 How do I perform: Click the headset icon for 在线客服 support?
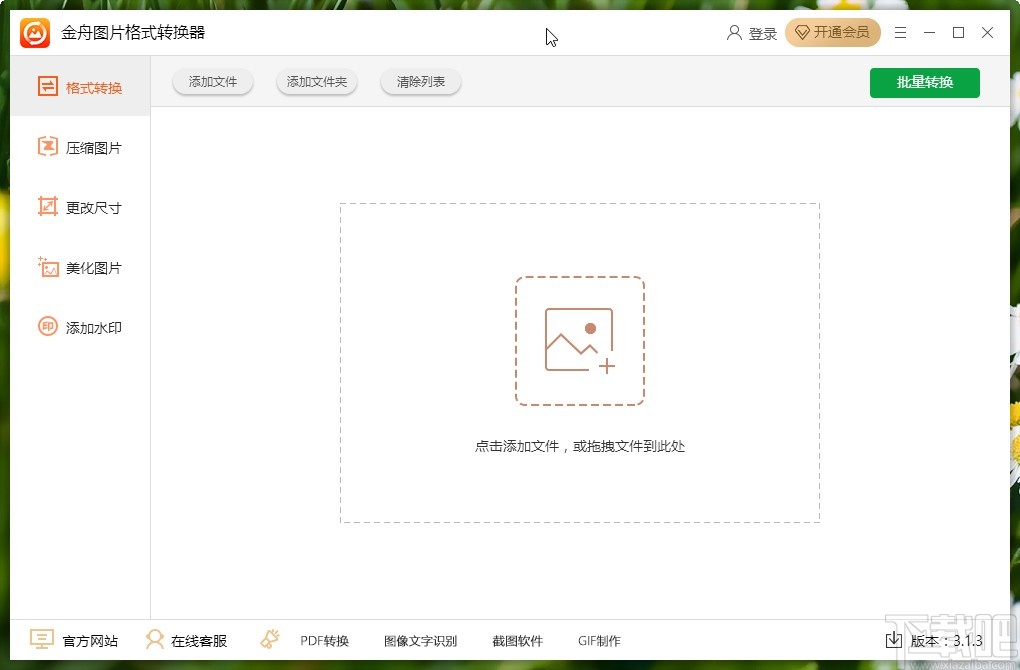tap(155, 640)
